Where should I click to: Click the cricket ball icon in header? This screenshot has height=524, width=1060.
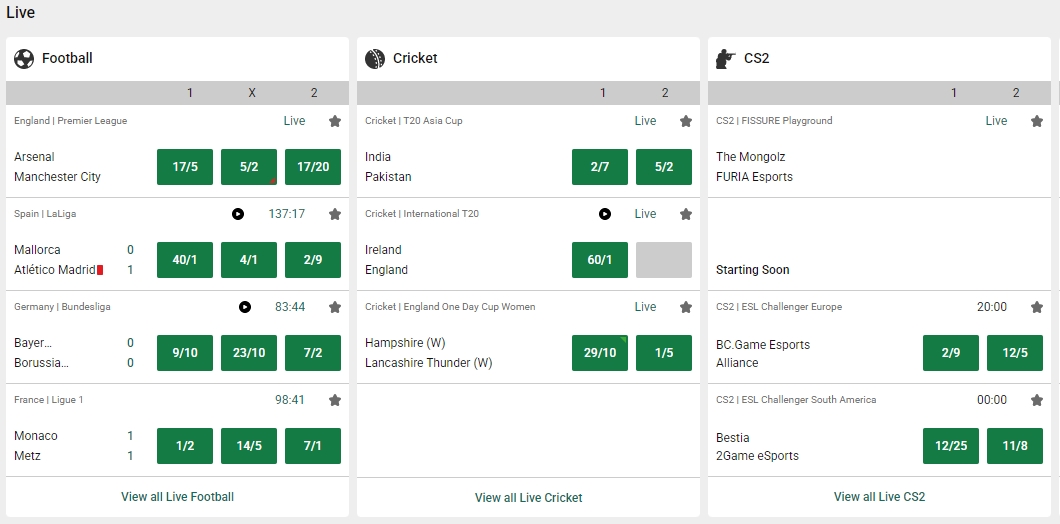point(375,59)
